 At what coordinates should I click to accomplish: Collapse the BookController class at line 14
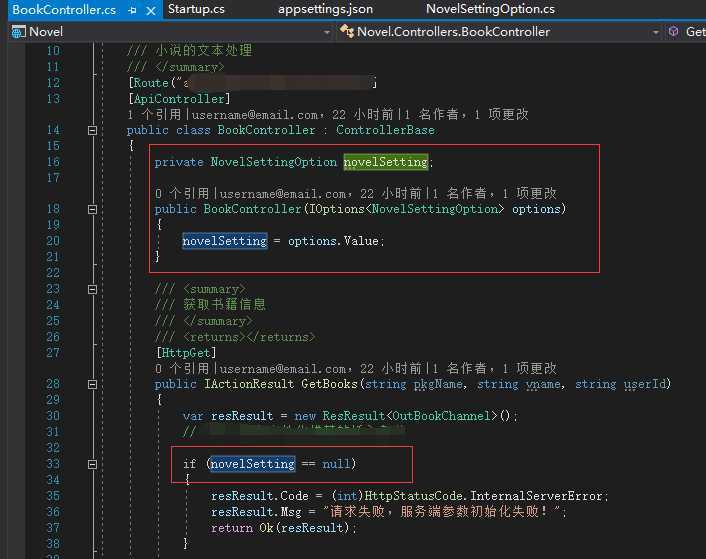[92, 131]
